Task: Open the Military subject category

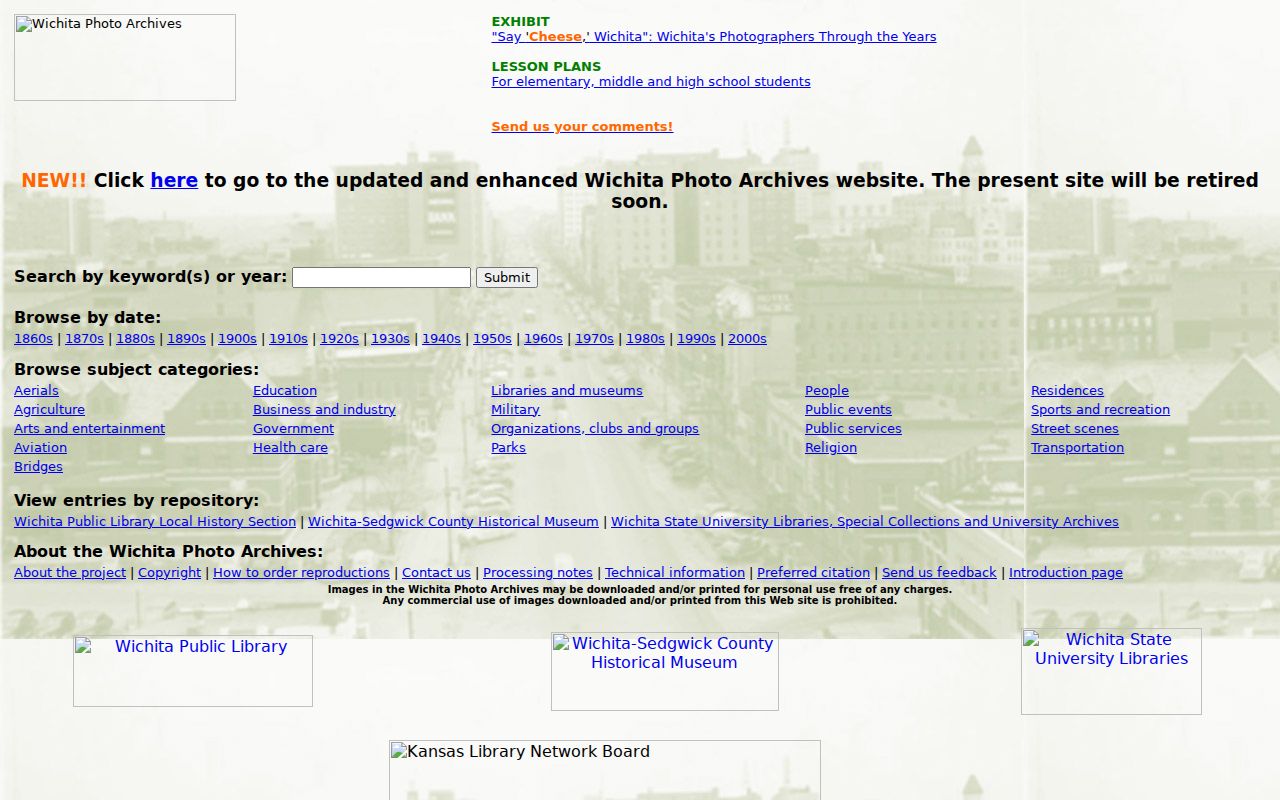Action: [515, 410]
